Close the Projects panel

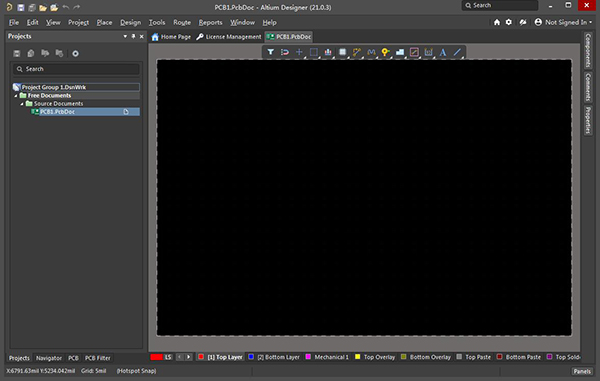tap(142, 36)
